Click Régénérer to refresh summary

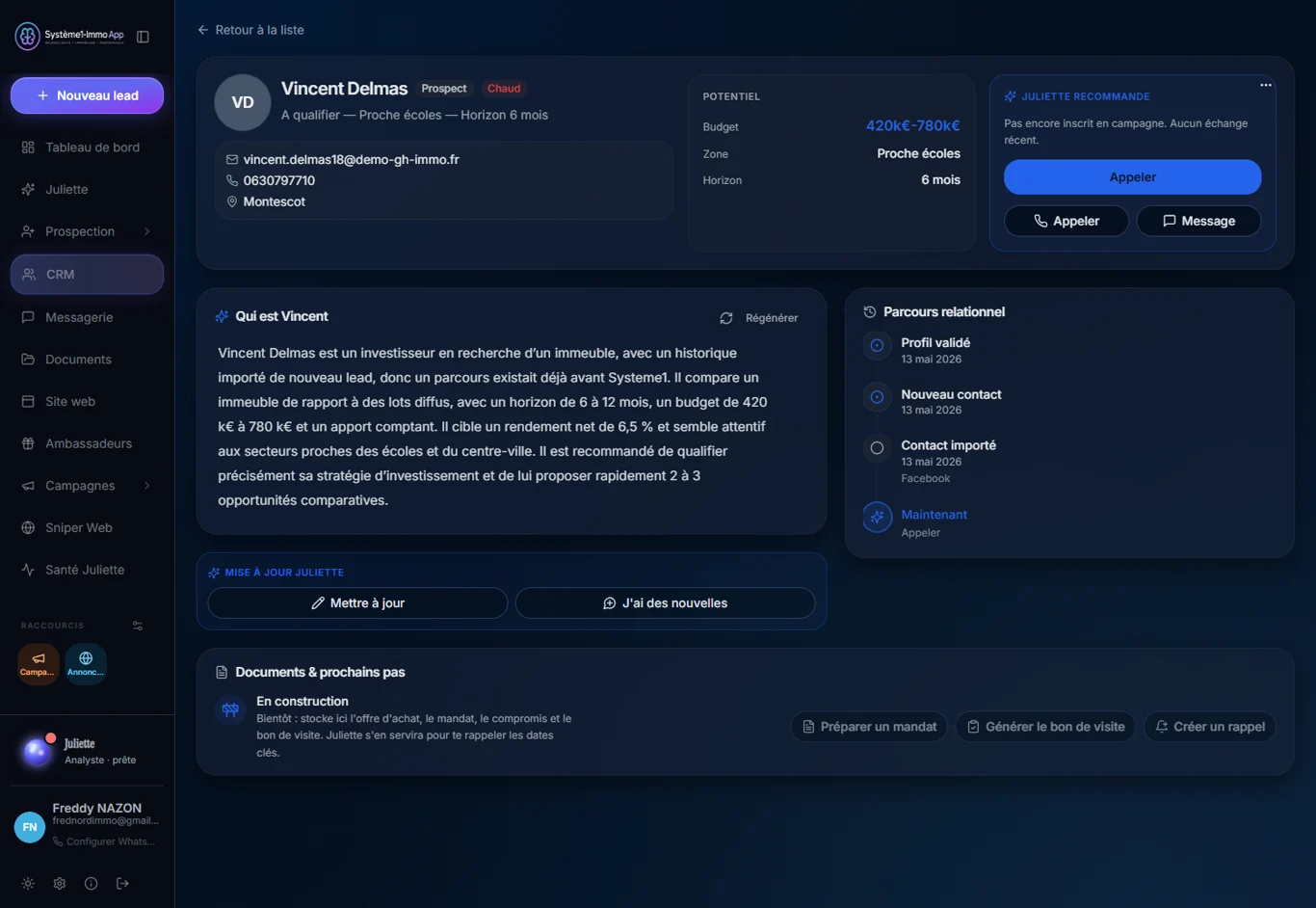(759, 318)
